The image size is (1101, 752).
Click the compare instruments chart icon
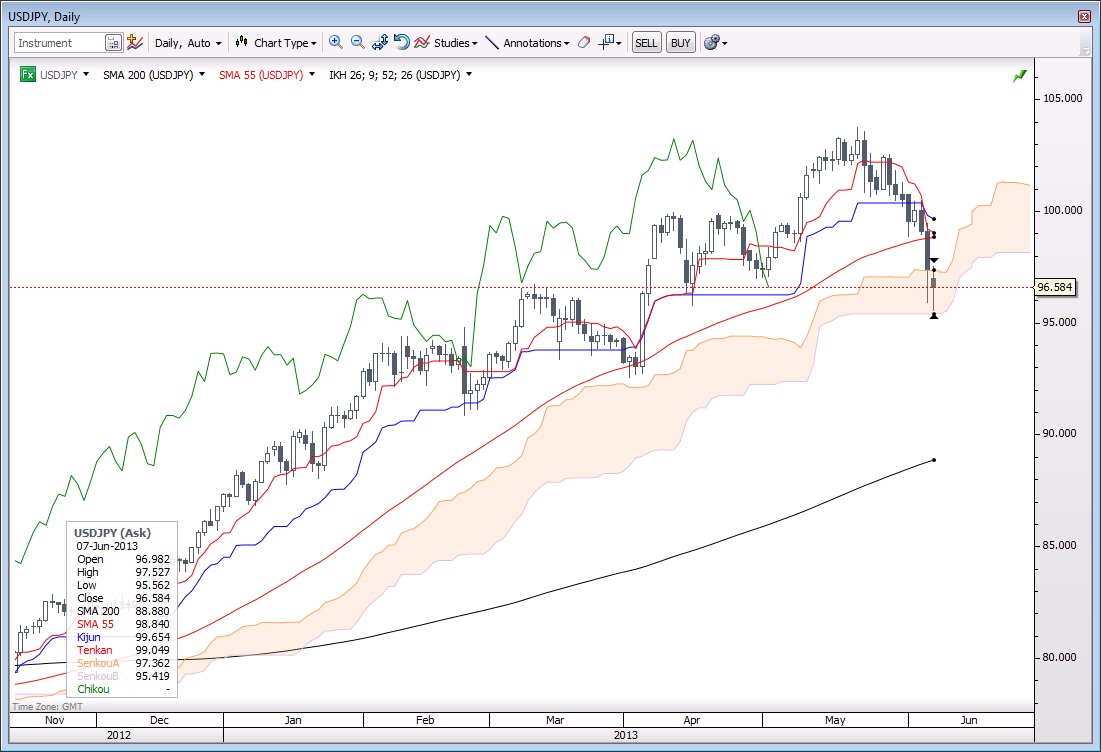pos(134,43)
